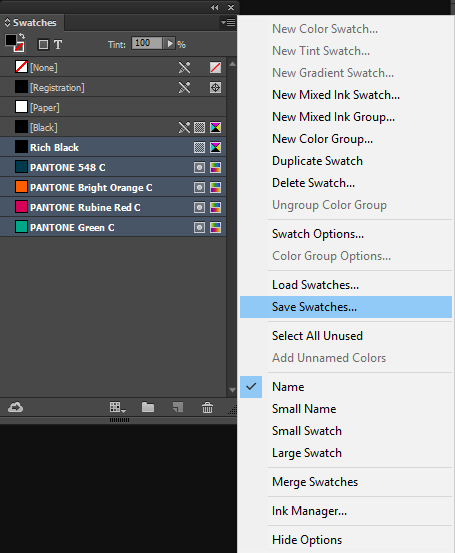455x553 pixels.
Task: Select PANTONE Rubine Red C swatch row
Action: coord(113,207)
